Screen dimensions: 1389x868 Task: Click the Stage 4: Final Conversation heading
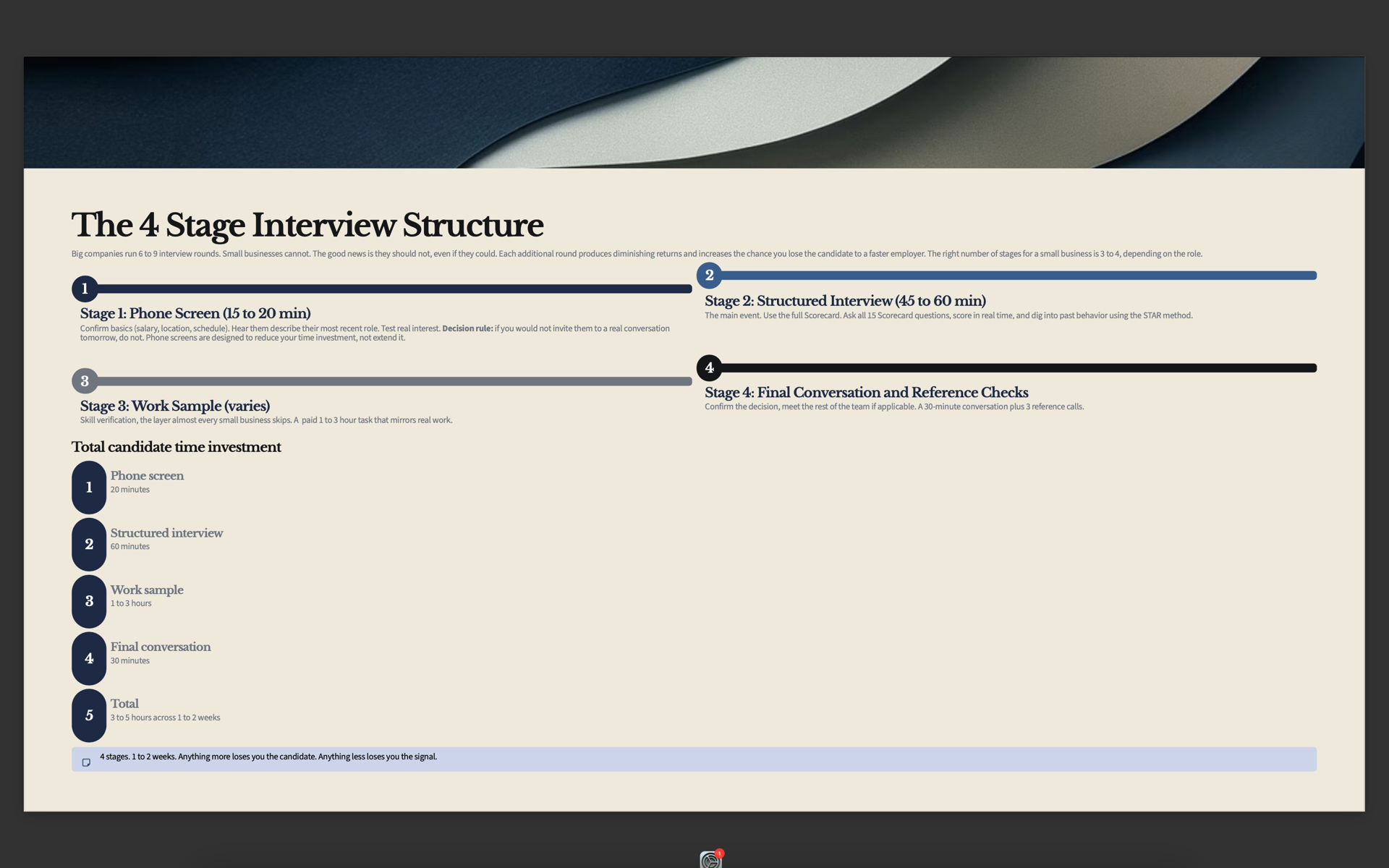point(867,392)
